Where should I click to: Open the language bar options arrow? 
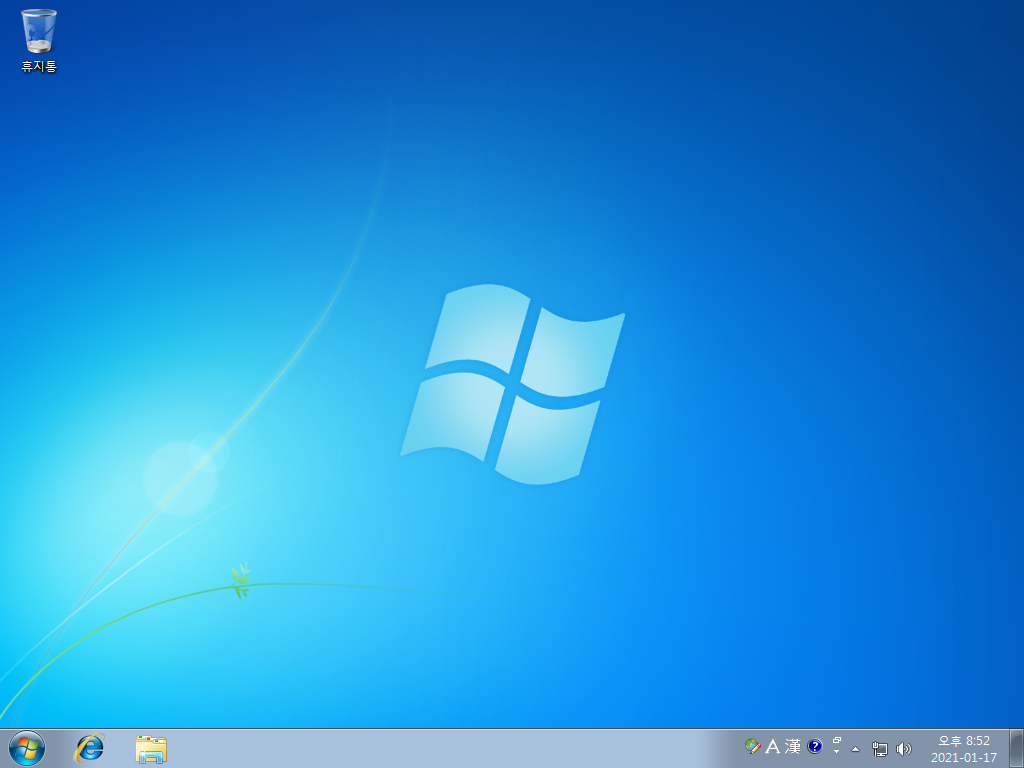coord(837,752)
